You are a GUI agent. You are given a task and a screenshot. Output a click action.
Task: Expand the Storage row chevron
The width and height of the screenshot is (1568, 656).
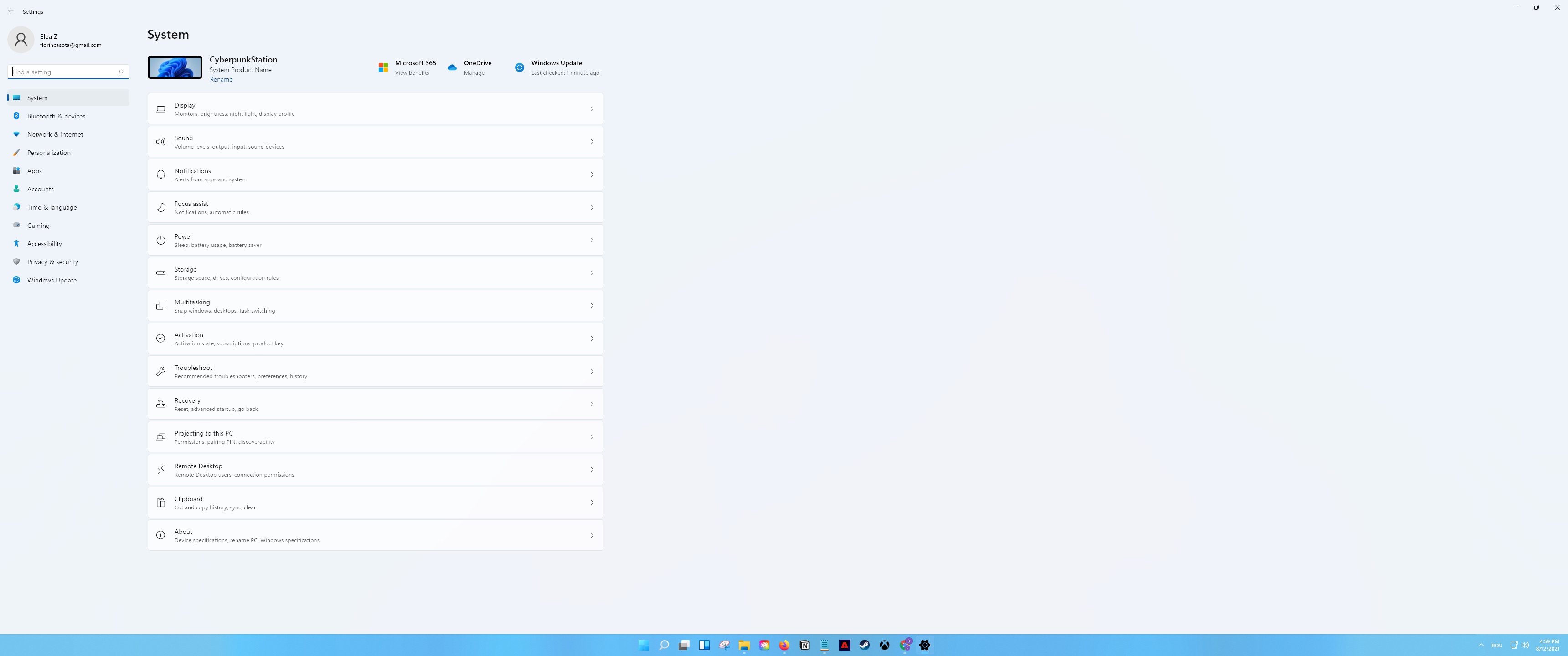[x=592, y=272]
